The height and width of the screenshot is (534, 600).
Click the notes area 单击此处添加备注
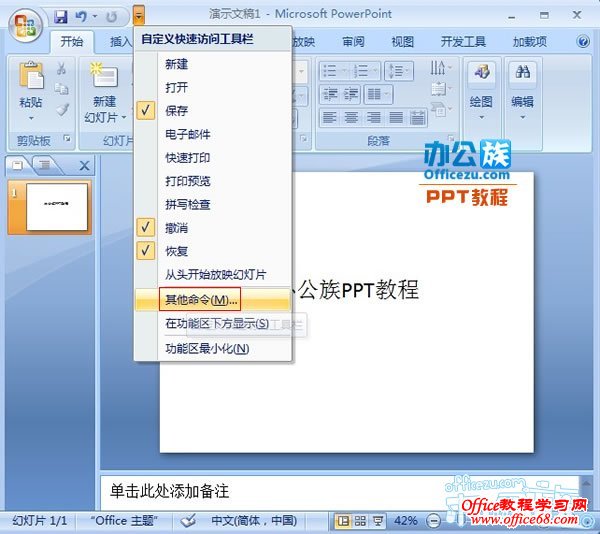coord(169,491)
